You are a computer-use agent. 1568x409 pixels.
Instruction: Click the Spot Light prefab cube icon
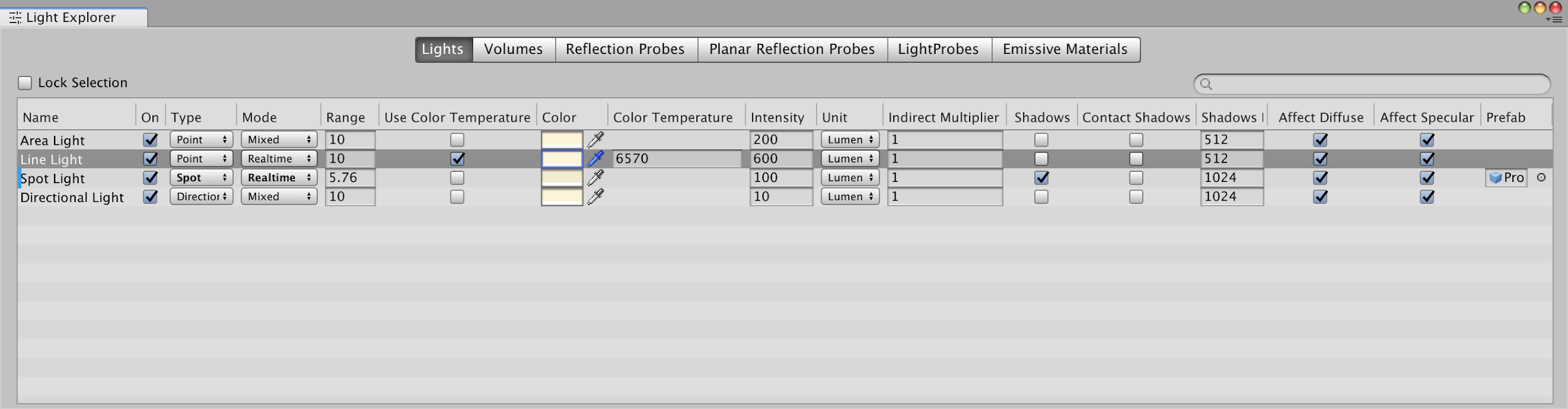(1495, 178)
